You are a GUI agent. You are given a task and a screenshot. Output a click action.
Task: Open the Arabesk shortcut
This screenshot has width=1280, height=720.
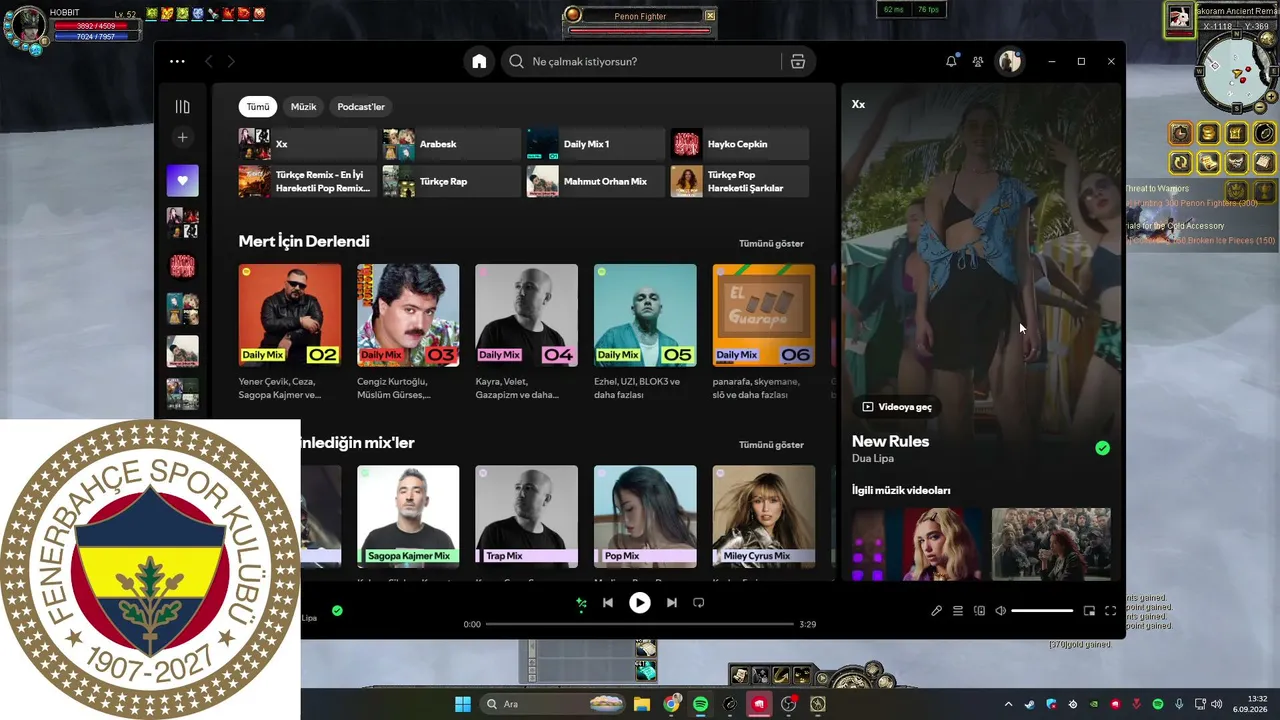(451, 144)
